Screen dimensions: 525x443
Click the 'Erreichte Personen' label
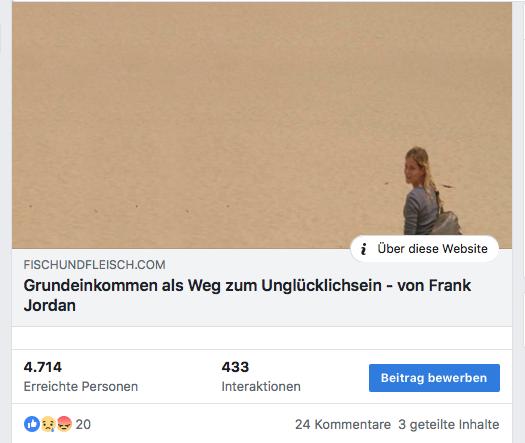(x=81, y=386)
